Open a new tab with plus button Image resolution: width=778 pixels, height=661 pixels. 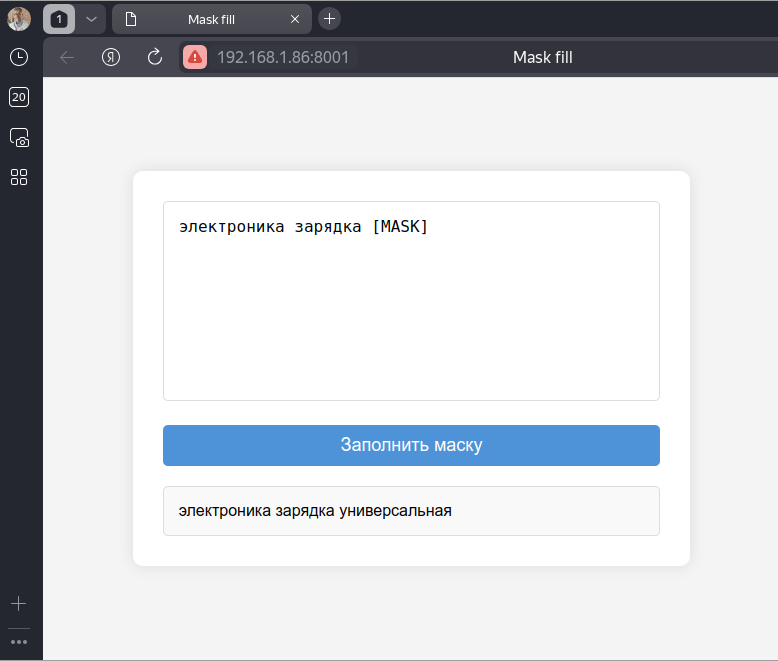point(329,19)
